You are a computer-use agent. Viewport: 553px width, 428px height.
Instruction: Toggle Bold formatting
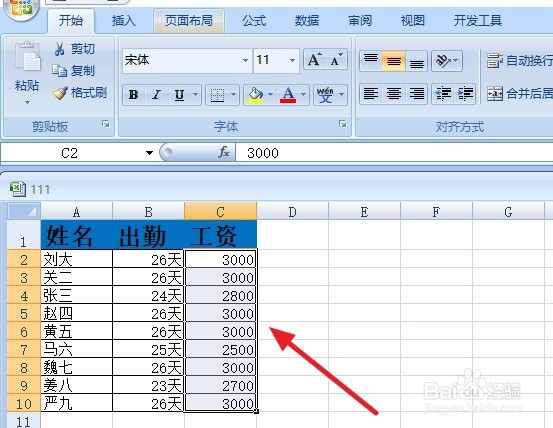click(133, 94)
